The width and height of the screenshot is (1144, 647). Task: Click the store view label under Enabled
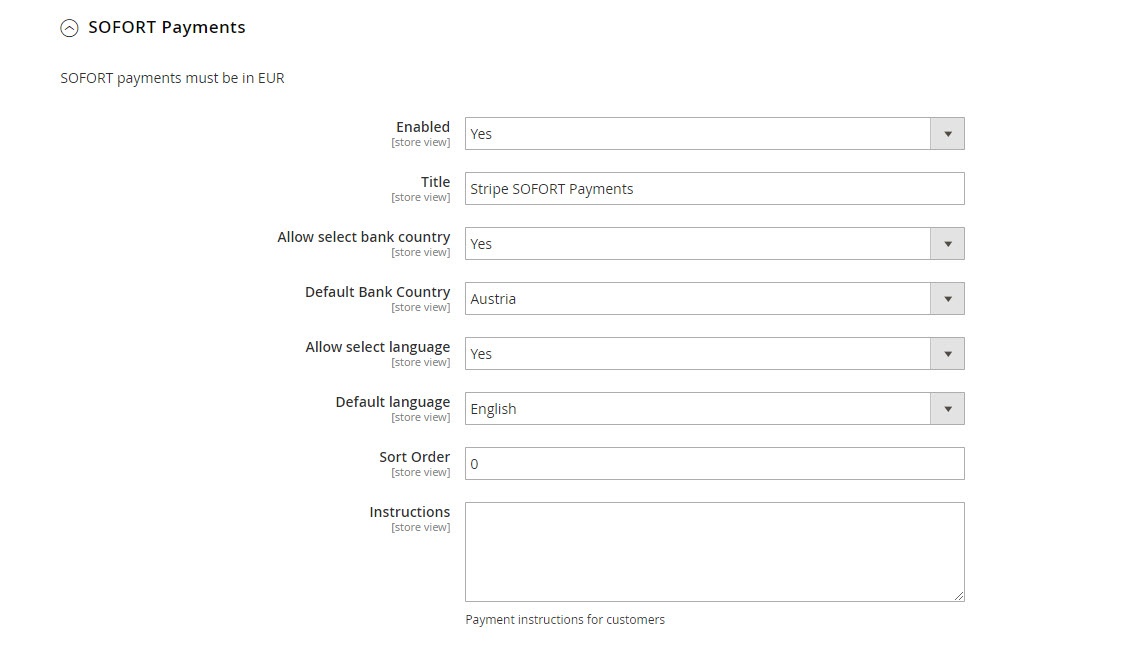pyautogui.click(x=421, y=142)
